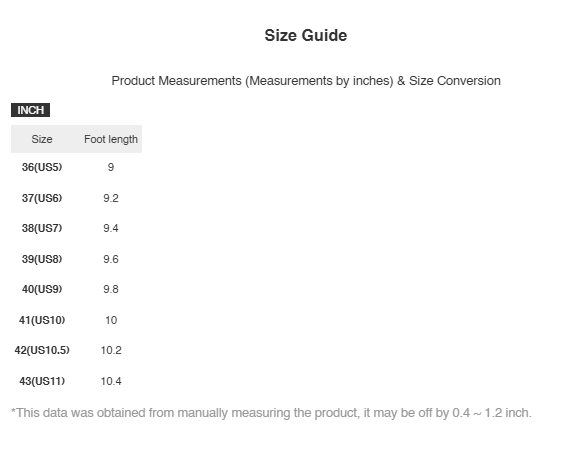The image size is (566, 450).
Task: Click the 10.4 foot length value
Action: [x=111, y=381]
